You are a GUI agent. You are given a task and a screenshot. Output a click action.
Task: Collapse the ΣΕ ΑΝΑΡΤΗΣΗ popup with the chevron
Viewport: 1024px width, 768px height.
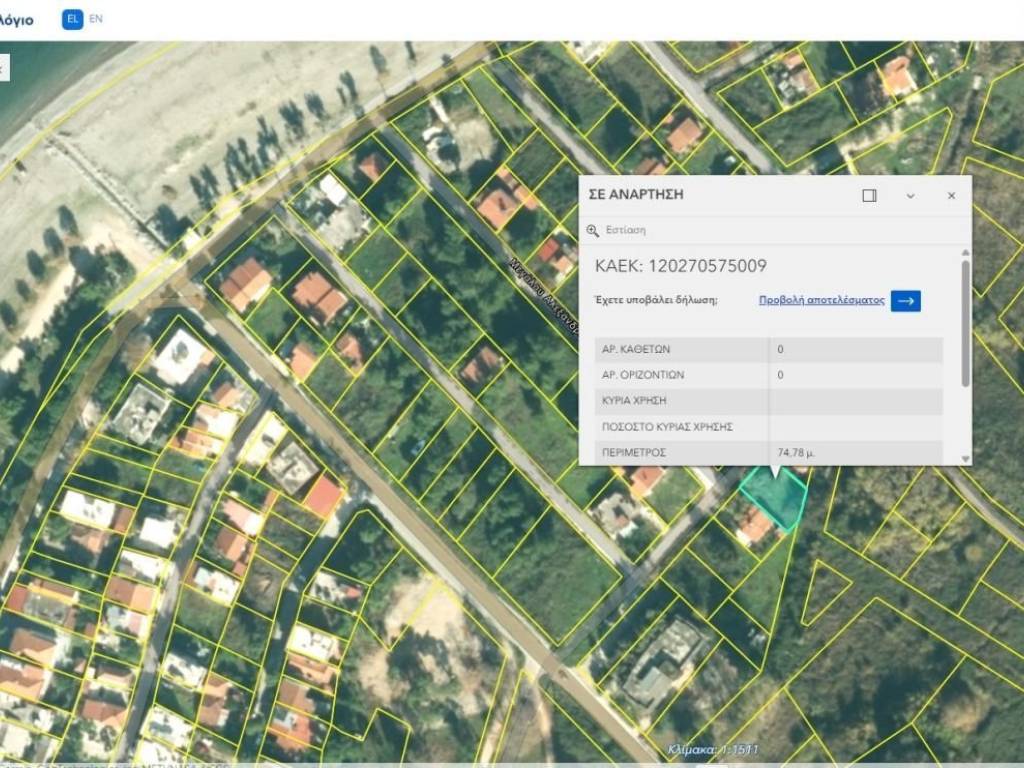click(910, 196)
